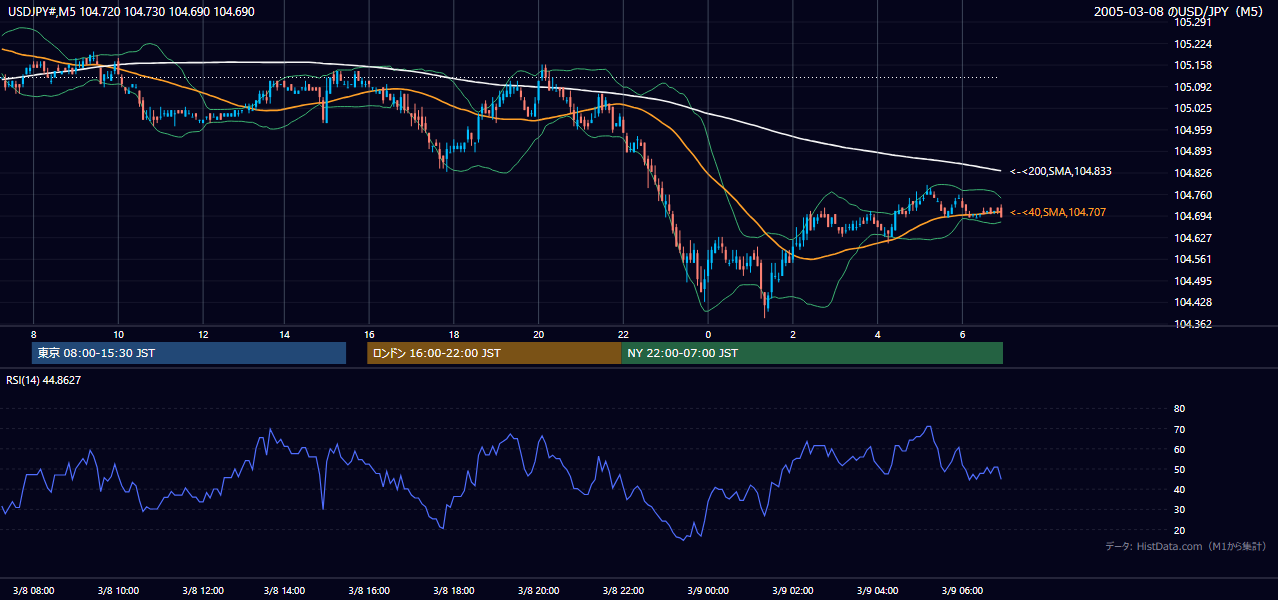The height and width of the screenshot is (600, 1278).
Task: Click the RSI scale level 80
Action: point(1179,409)
